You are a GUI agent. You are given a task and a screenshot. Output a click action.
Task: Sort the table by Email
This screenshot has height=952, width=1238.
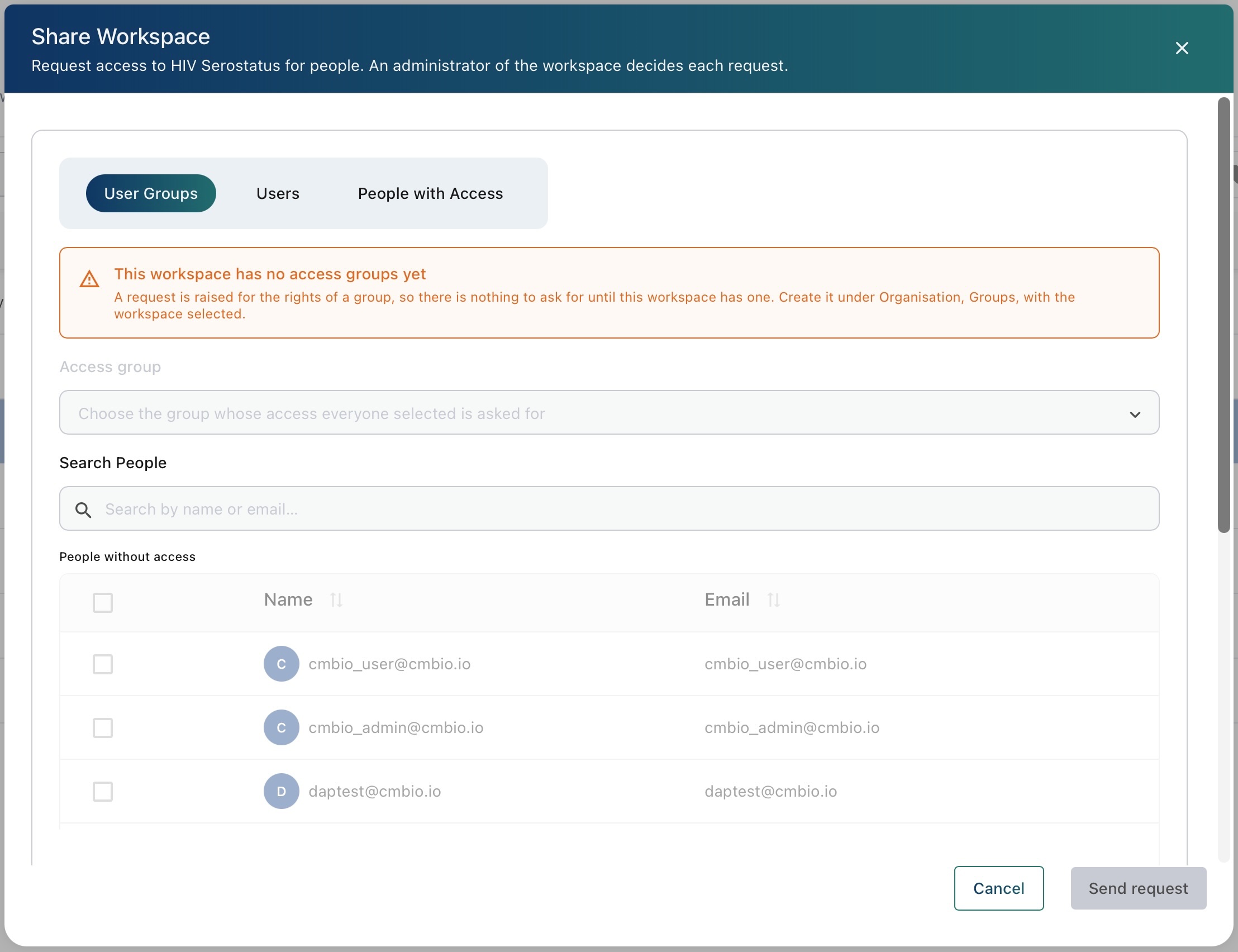tap(773, 599)
